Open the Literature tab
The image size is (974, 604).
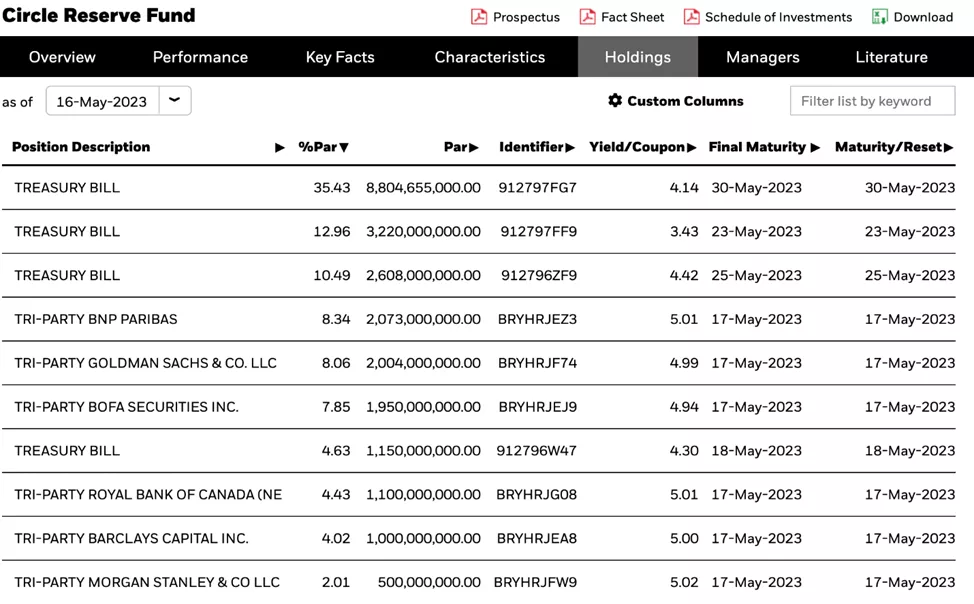click(x=891, y=57)
